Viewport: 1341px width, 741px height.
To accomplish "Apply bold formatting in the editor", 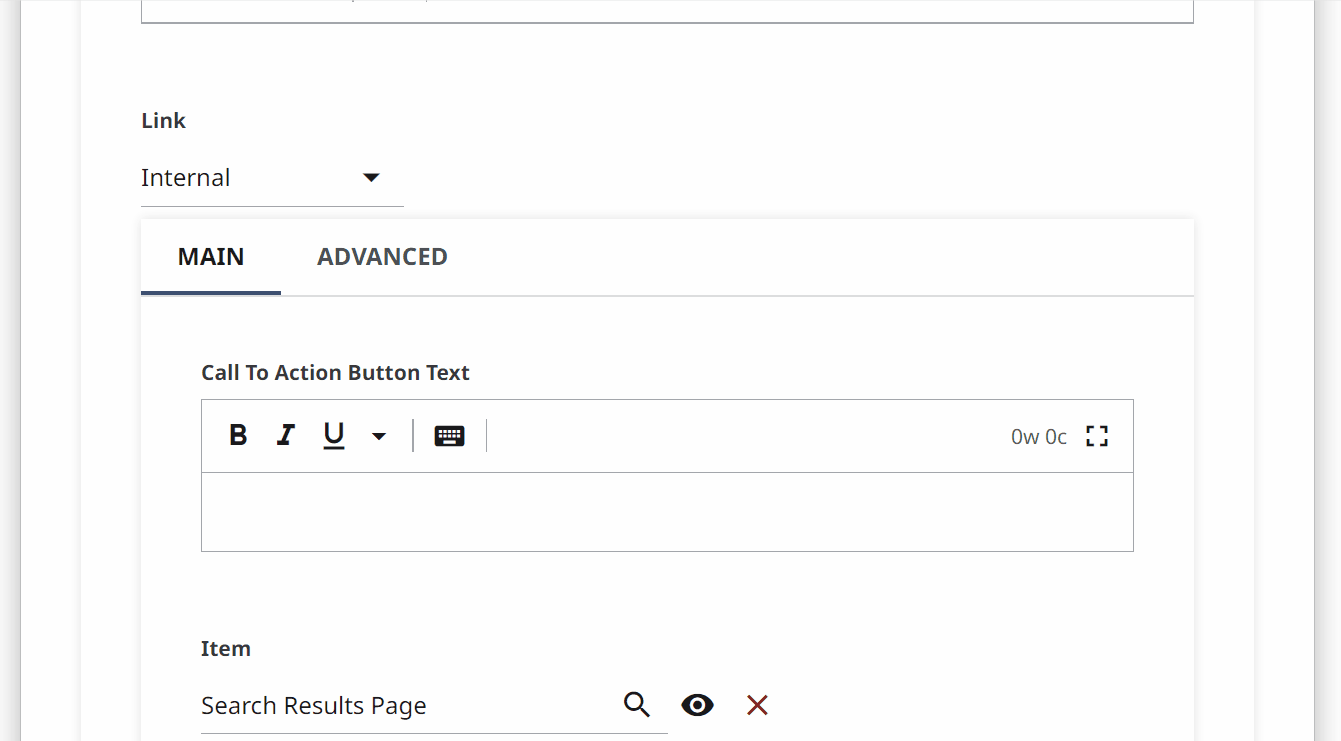I will tap(238, 435).
